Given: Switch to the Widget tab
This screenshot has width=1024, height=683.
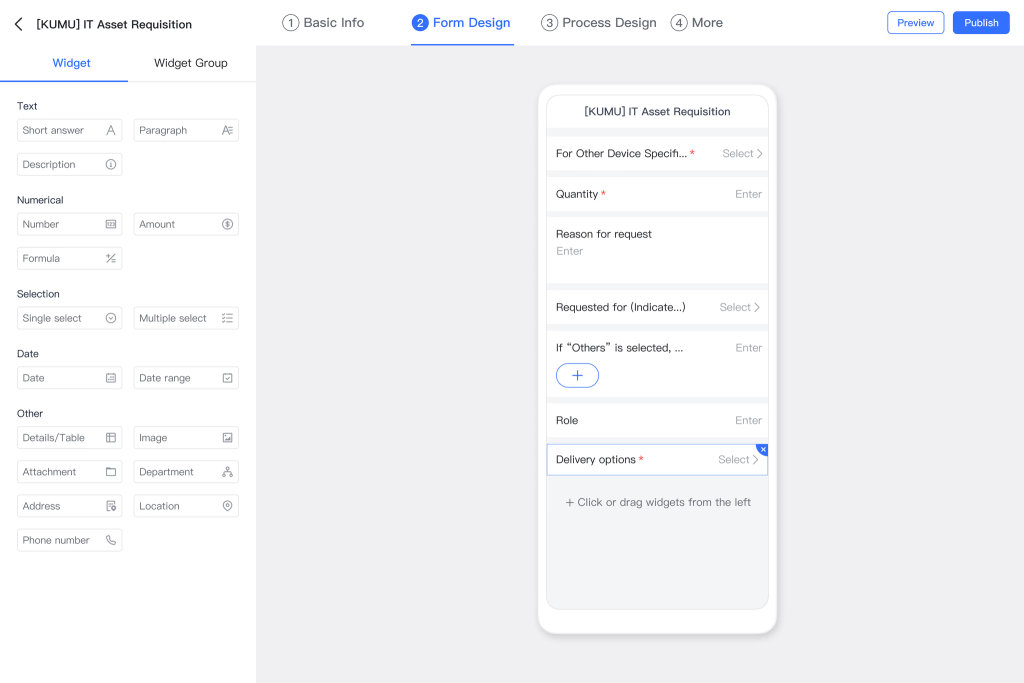Looking at the screenshot, I should (x=71, y=63).
